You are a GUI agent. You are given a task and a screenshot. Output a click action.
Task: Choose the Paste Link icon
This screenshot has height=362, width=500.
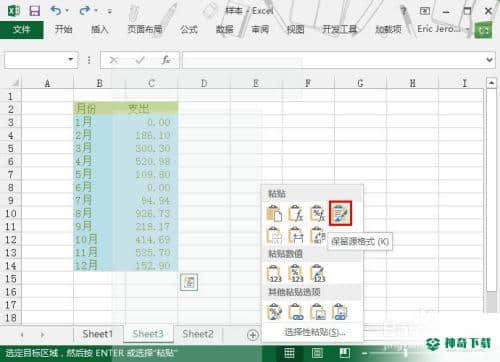(296, 312)
